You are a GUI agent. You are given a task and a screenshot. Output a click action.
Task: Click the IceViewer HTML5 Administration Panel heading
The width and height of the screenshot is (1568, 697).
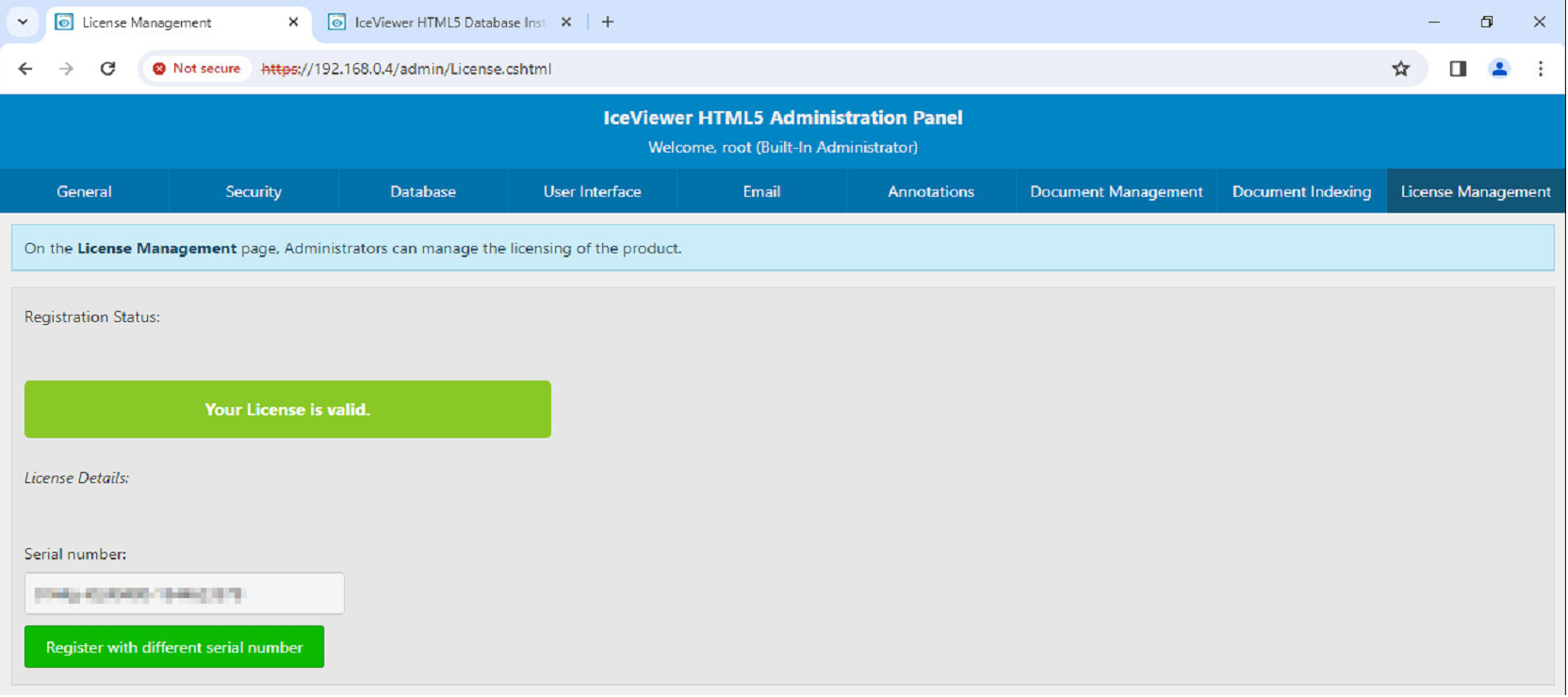[783, 118]
